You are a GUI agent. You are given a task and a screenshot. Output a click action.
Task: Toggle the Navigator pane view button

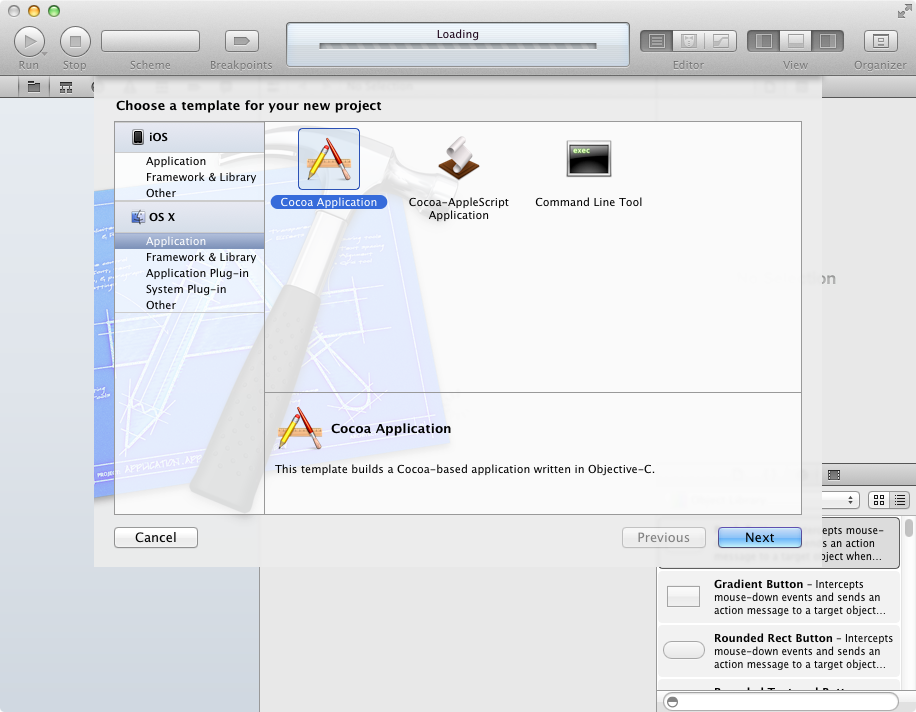click(x=764, y=41)
